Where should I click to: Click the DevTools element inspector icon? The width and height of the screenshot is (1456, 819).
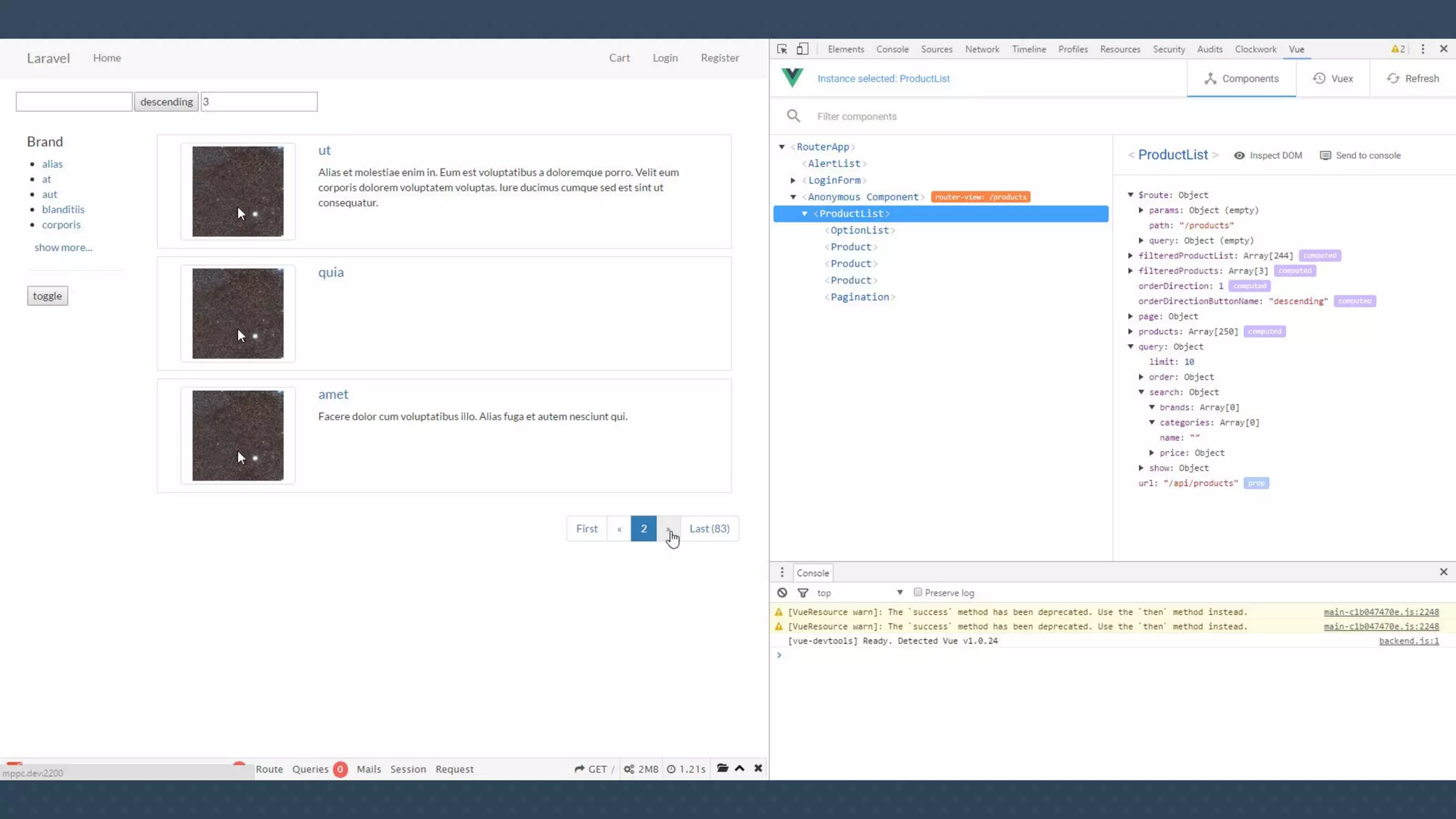coord(782,49)
